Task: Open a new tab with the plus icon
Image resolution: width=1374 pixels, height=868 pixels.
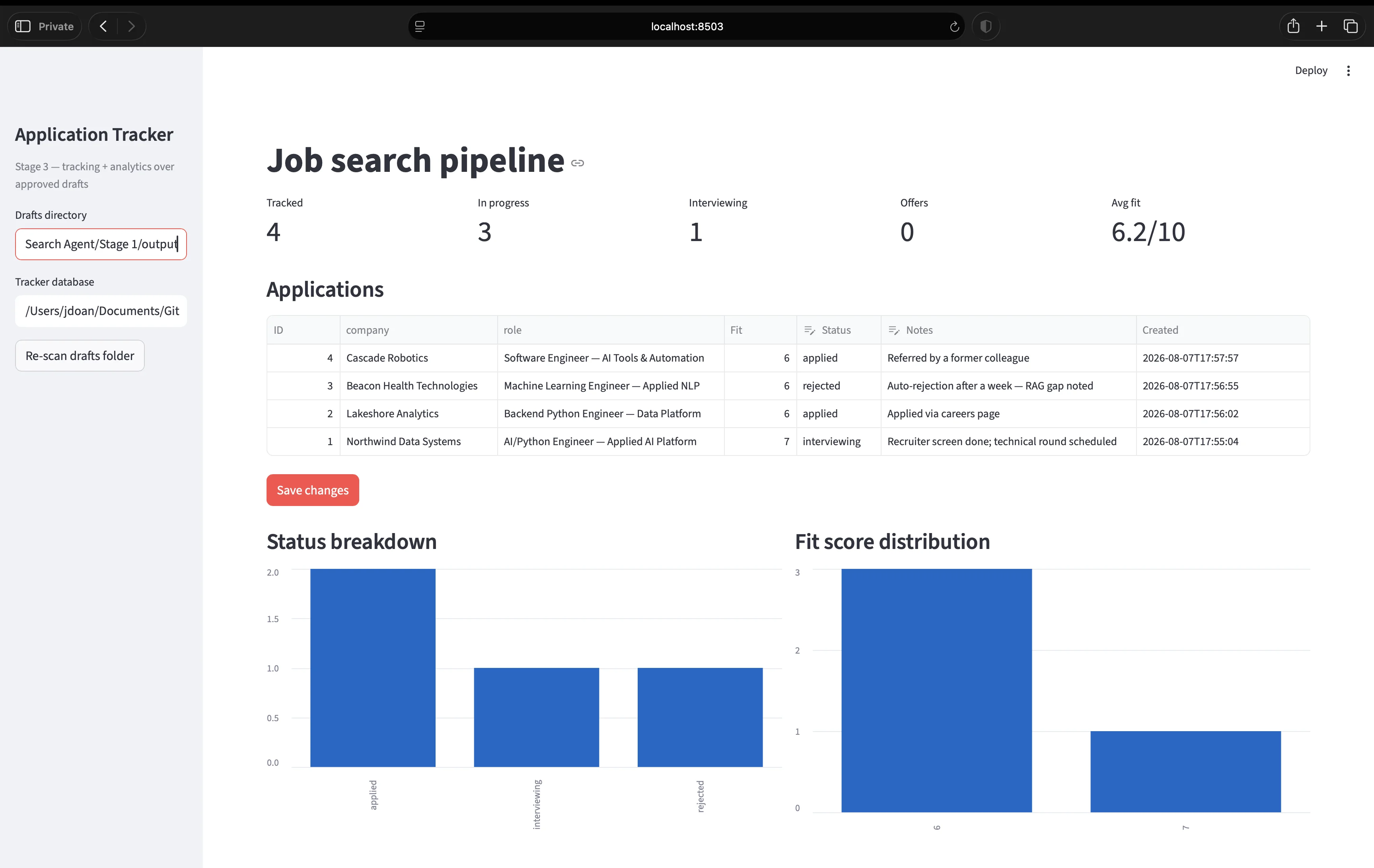Action: pyautogui.click(x=1321, y=26)
